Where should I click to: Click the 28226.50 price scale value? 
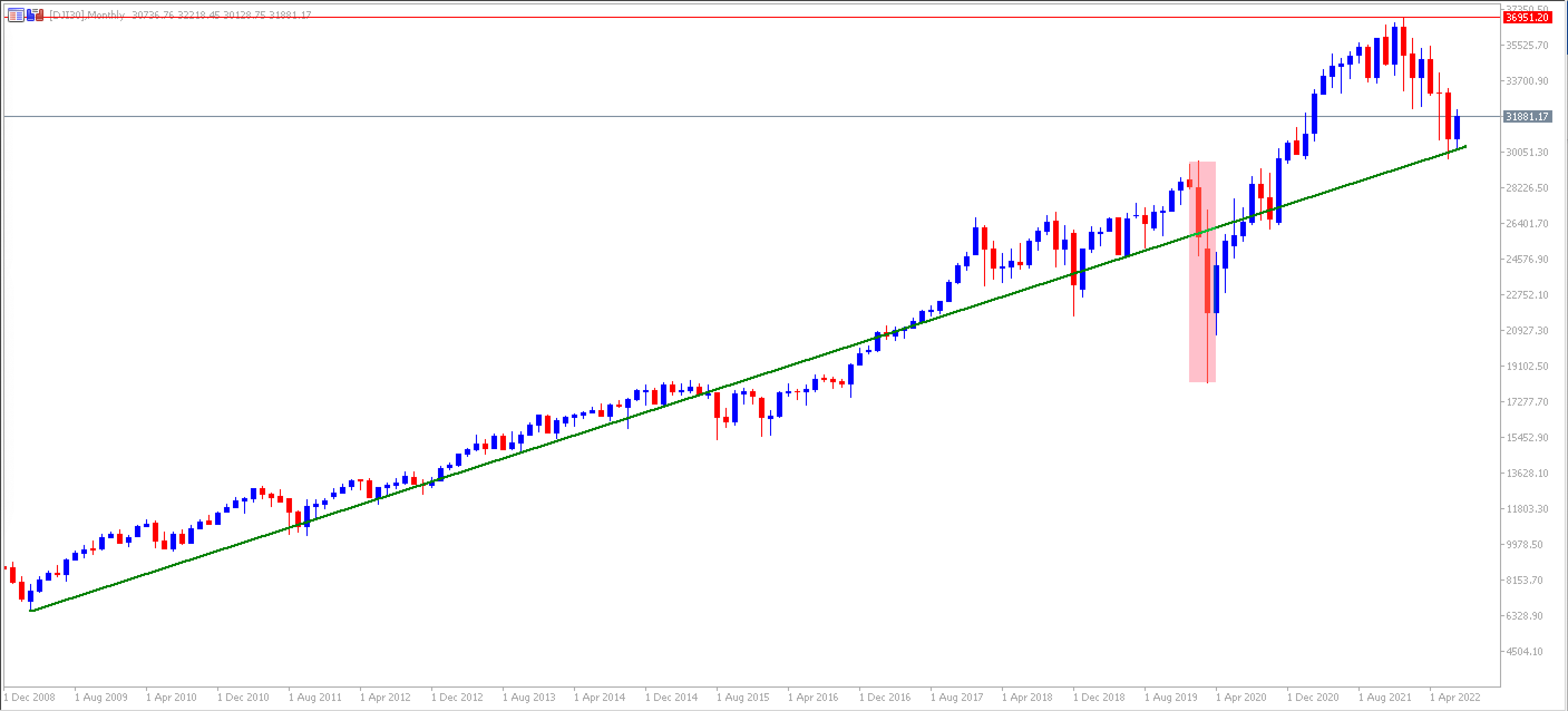point(1527,187)
